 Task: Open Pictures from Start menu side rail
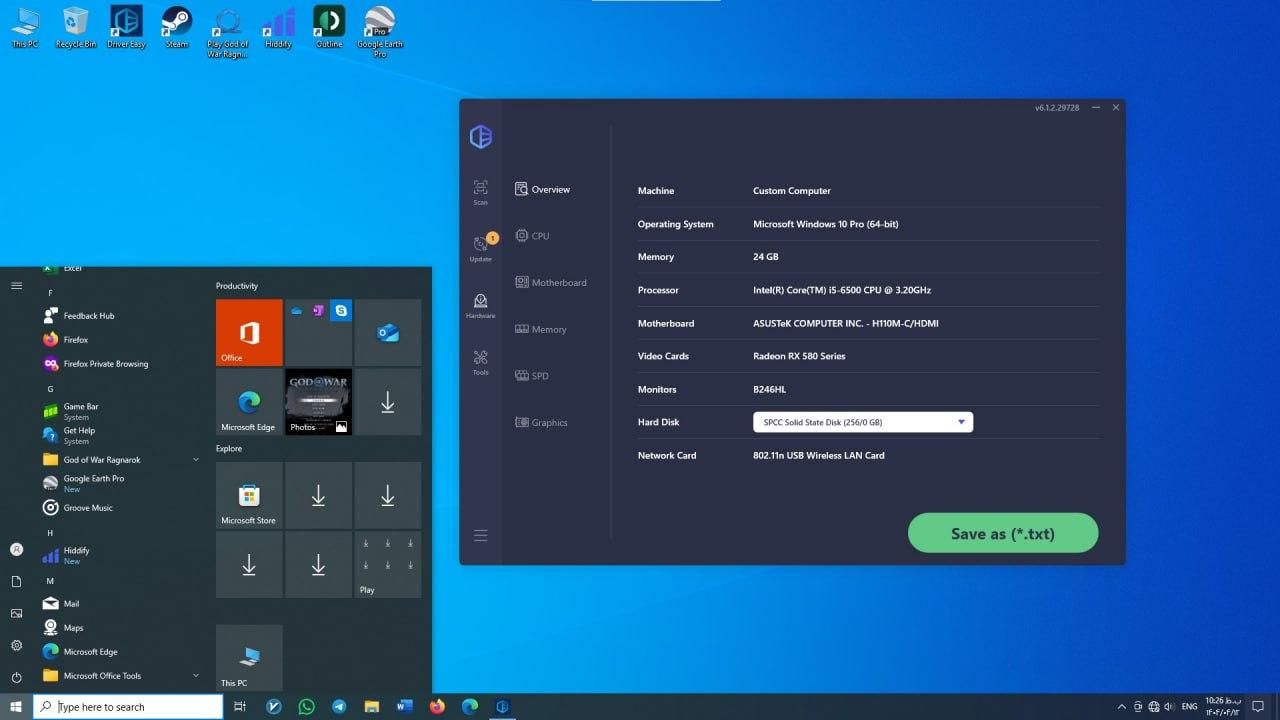pyautogui.click(x=16, y=613)
